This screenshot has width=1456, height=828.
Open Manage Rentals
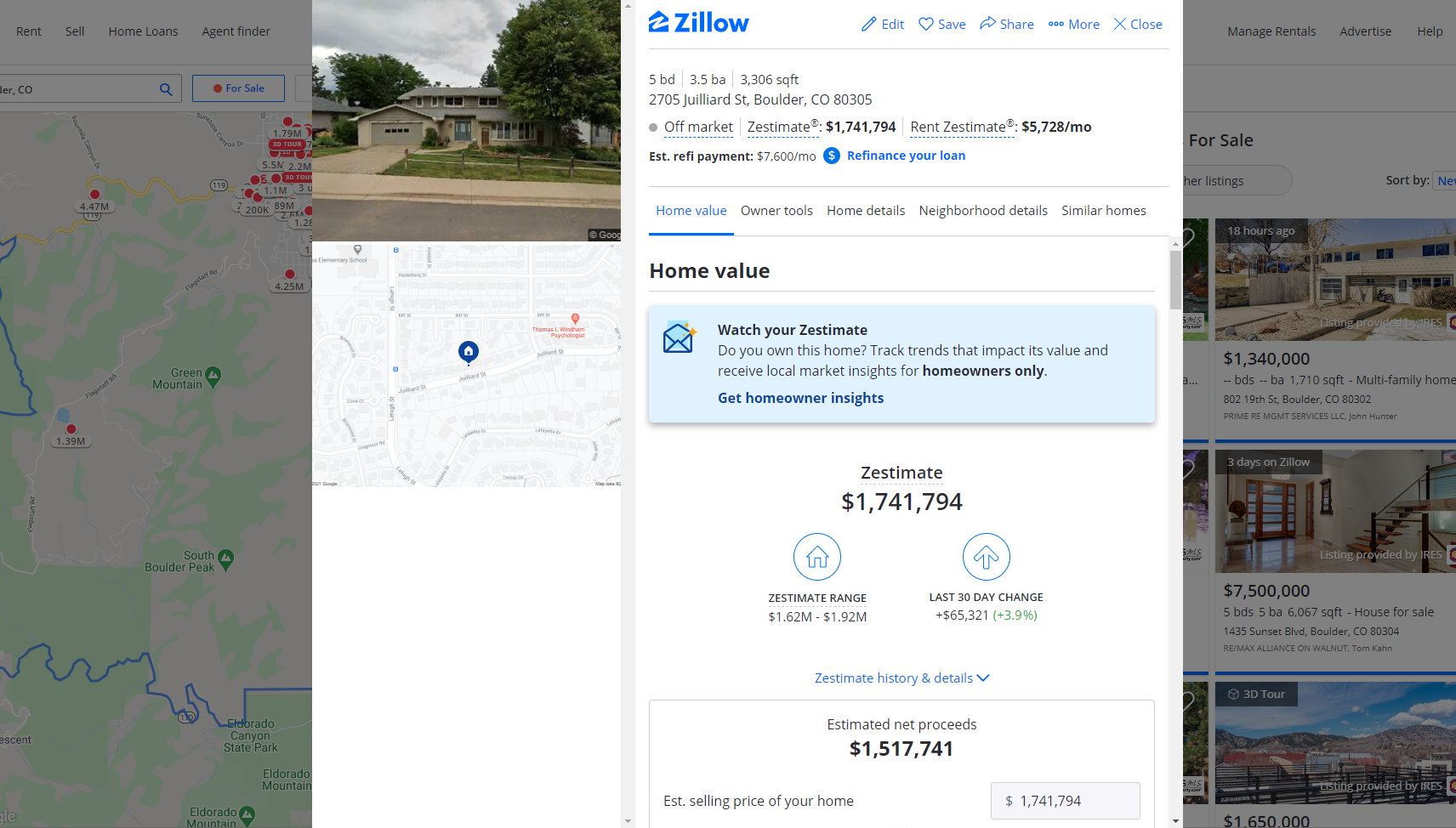[1271, 31]
